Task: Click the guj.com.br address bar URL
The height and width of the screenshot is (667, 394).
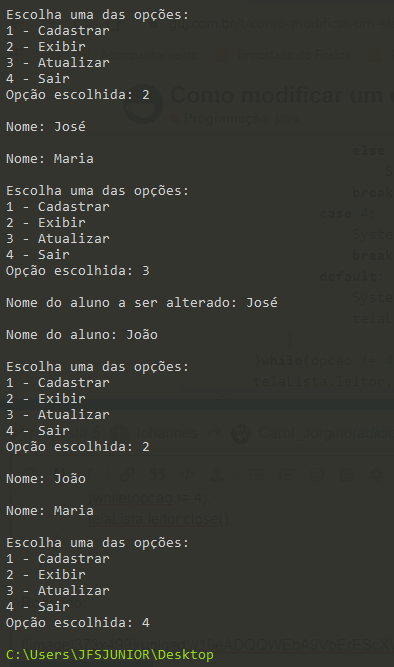Action: point(281,25)
